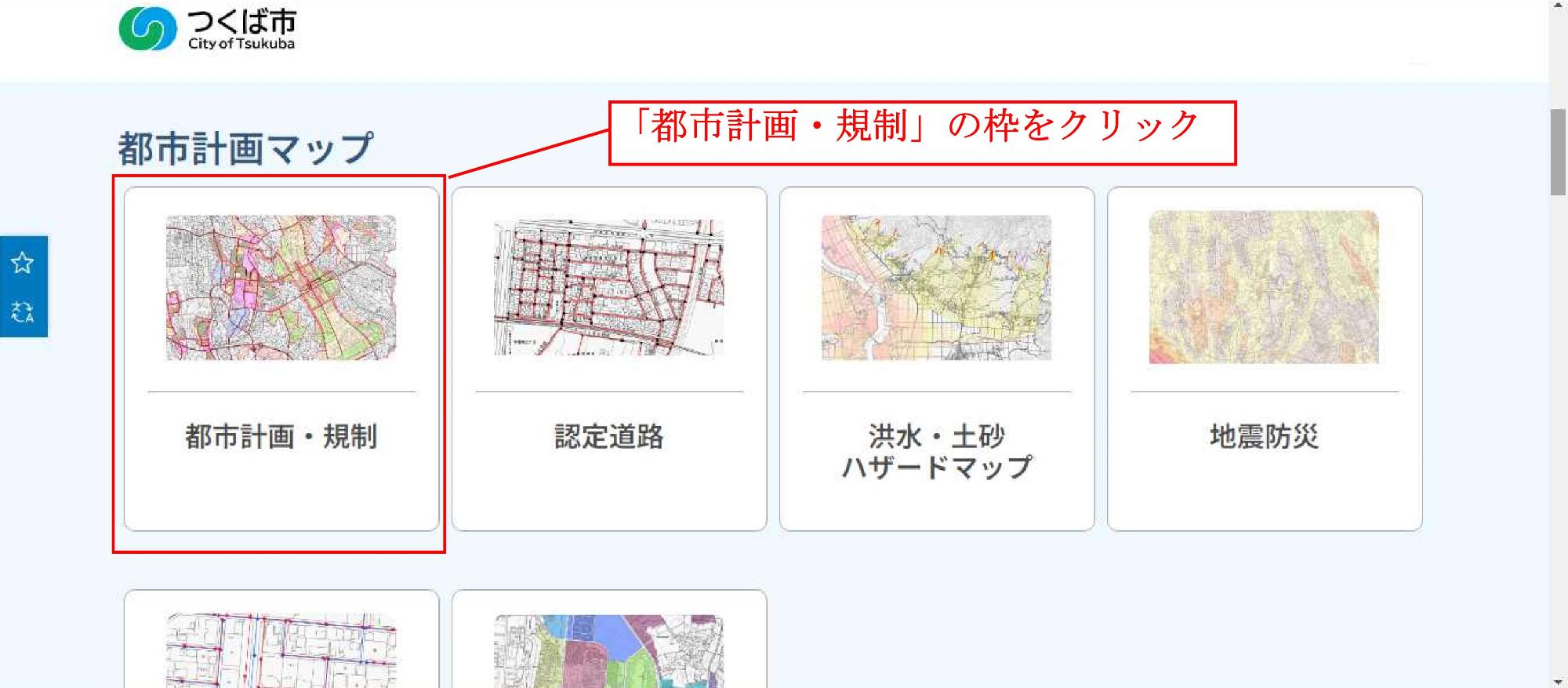Image resolution: width=1568 pixels, height=688 pixels.
Task: Click the Tsukuba city swirl logo
Action: [x=147, y=29]
